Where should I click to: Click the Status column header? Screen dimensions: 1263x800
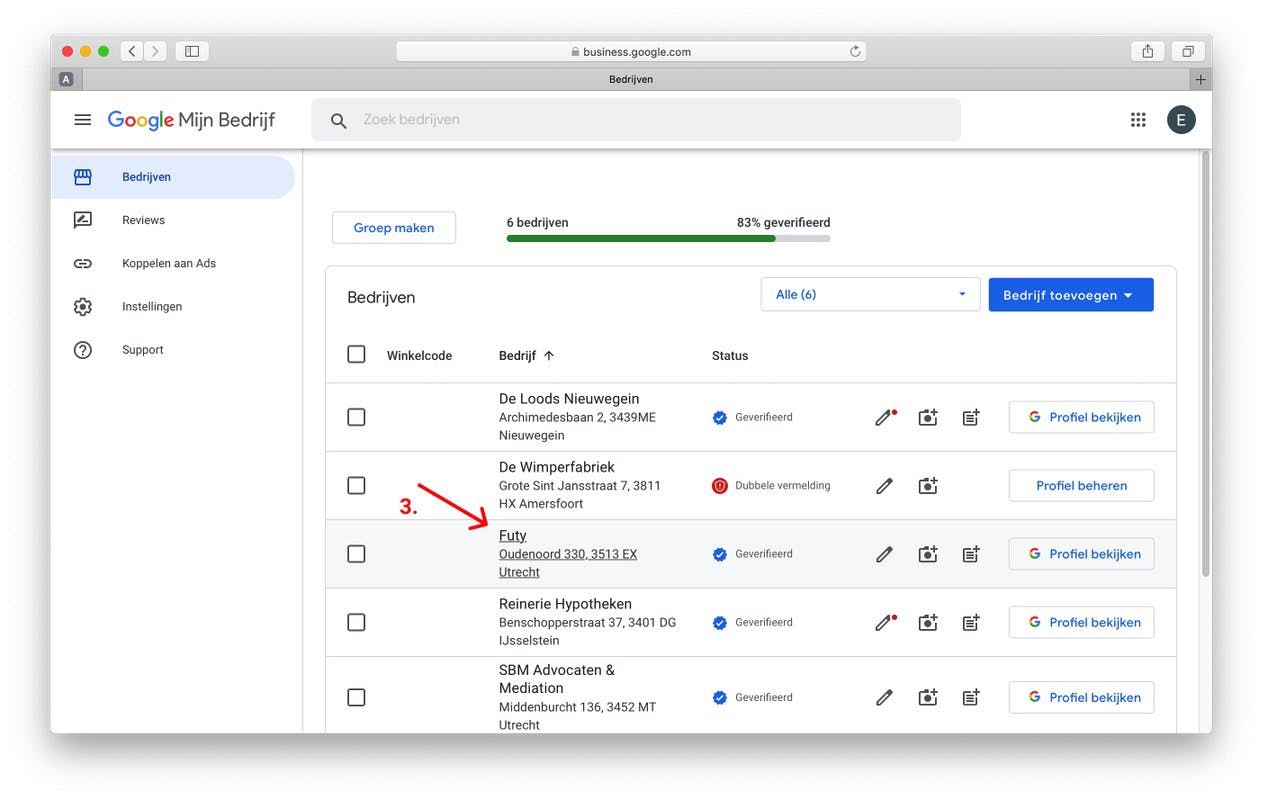730,356
